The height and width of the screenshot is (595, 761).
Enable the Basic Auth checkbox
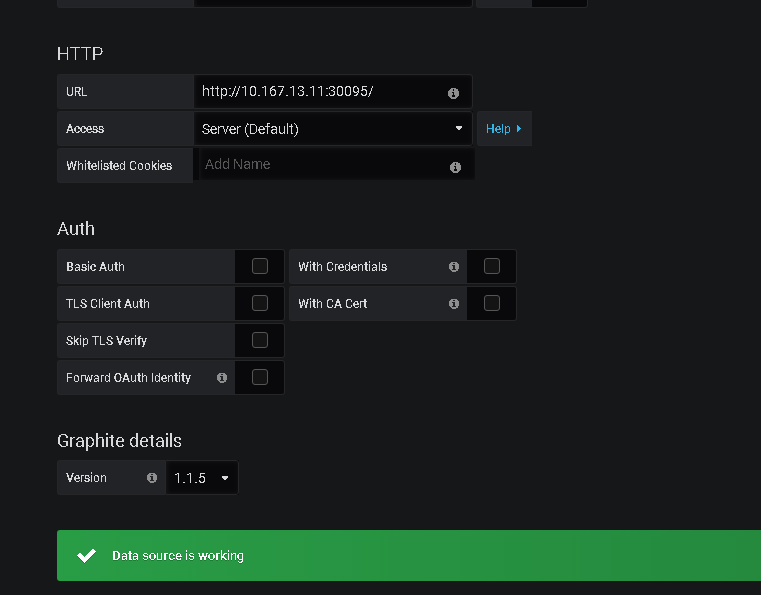pyautogui.click(x=260, y=266)
